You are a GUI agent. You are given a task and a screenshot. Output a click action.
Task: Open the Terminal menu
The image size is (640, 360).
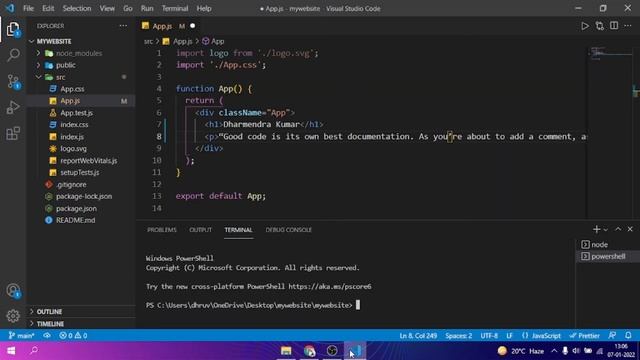coord(175,8)
